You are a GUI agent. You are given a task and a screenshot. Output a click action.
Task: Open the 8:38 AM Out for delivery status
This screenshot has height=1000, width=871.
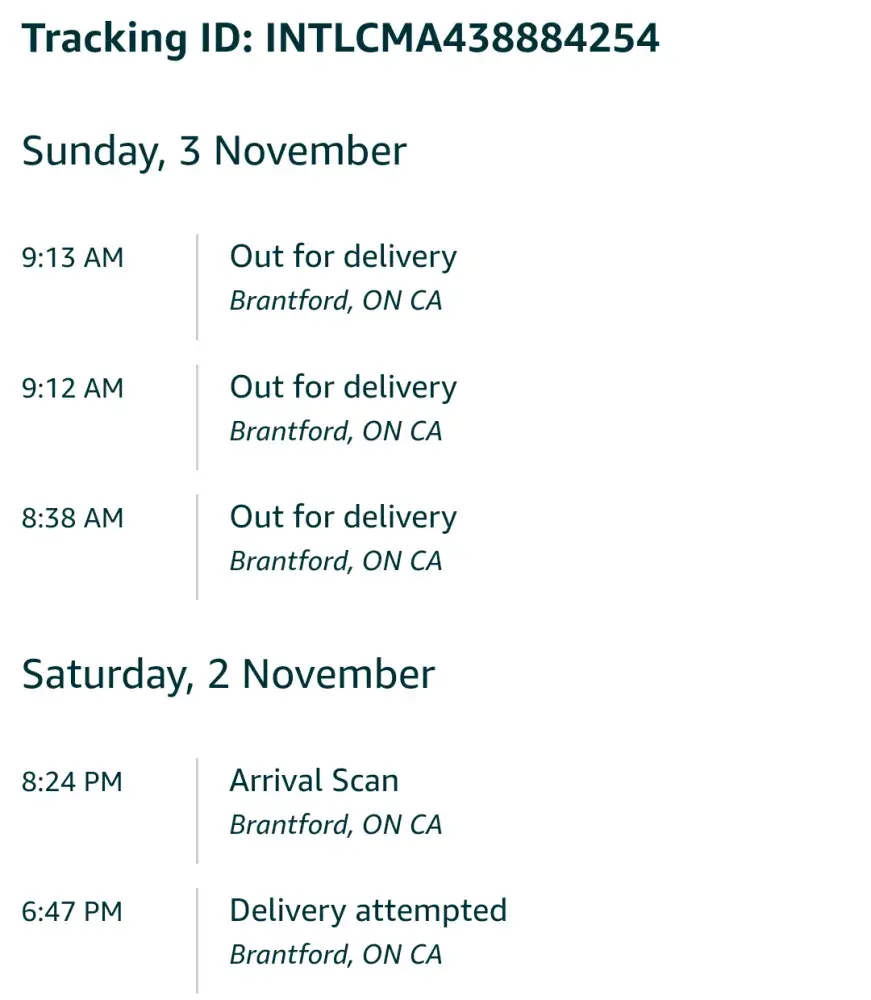point(343,517)
